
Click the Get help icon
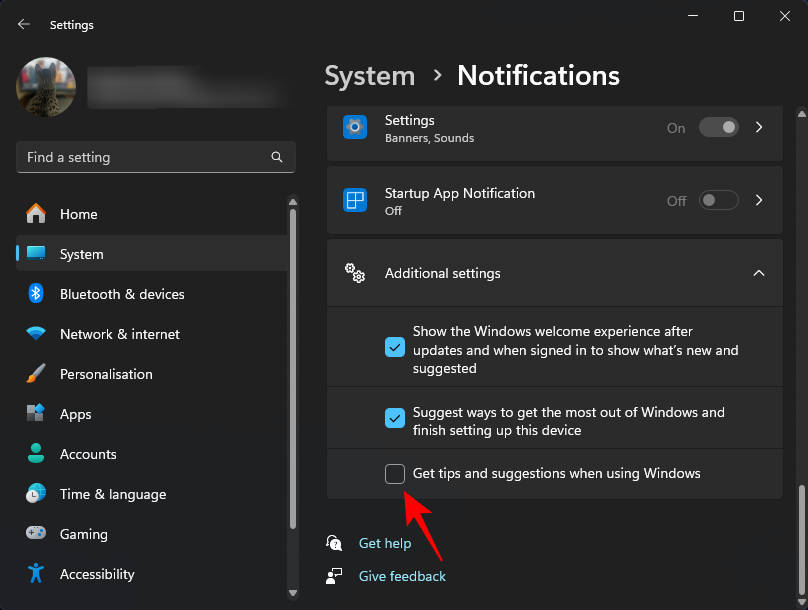pos(334,543)
